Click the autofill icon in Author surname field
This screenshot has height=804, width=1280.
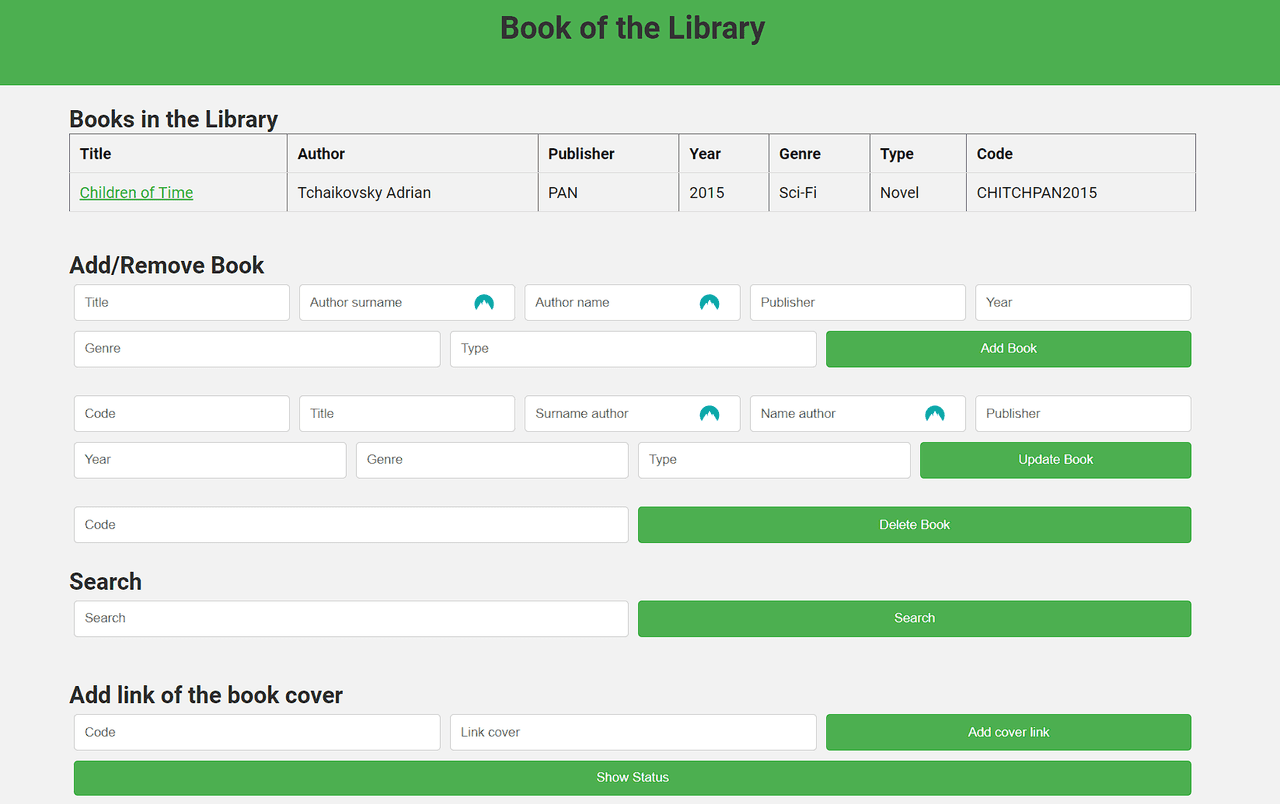(x=484, y=303)
